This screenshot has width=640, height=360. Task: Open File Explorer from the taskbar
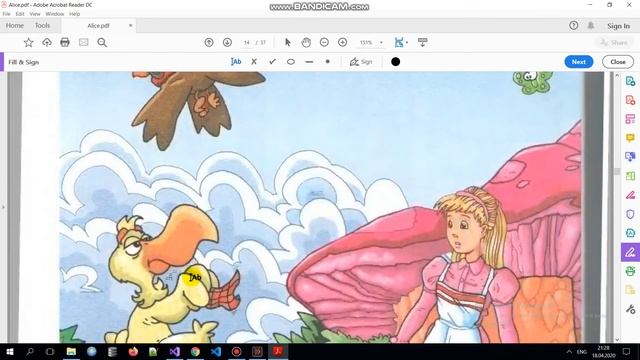point(71,351)
